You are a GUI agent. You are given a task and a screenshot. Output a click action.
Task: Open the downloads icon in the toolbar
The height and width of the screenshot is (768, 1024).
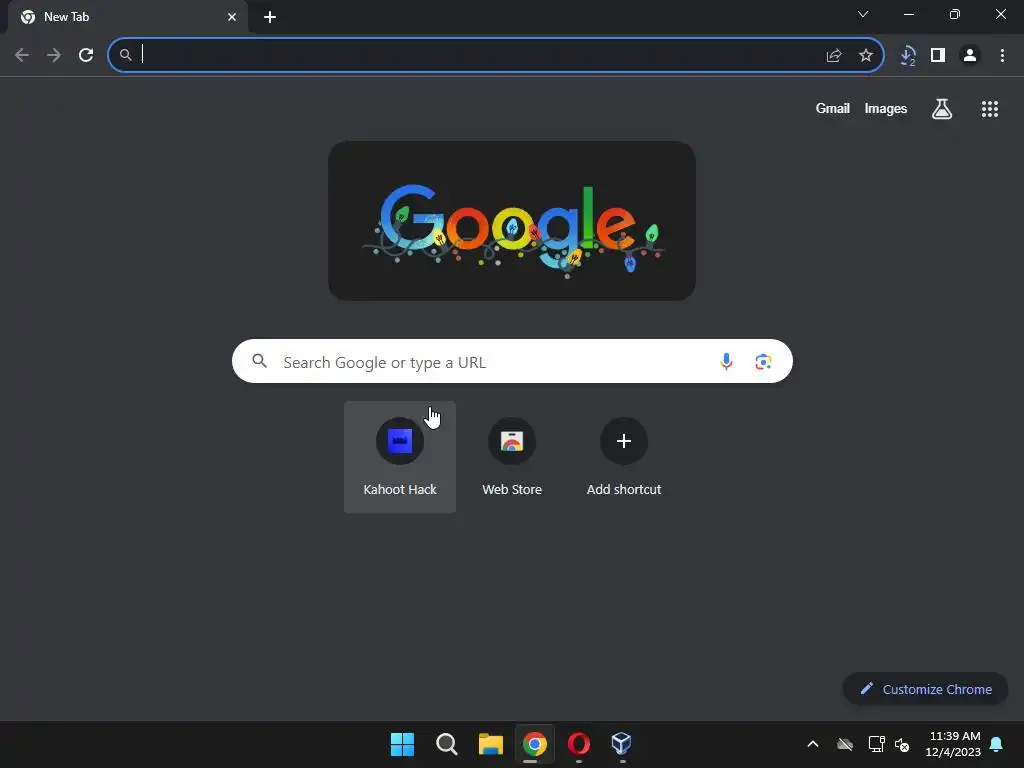tap(907, 56)
